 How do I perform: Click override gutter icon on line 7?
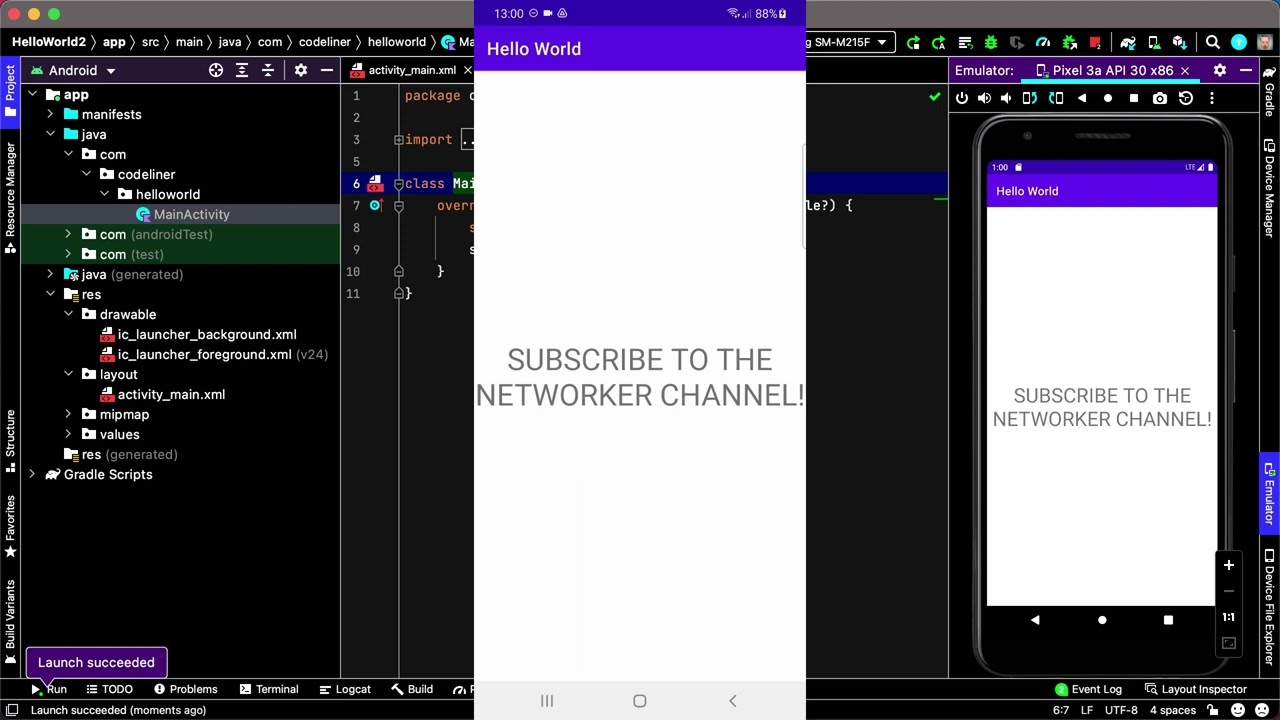coord(375,205)
